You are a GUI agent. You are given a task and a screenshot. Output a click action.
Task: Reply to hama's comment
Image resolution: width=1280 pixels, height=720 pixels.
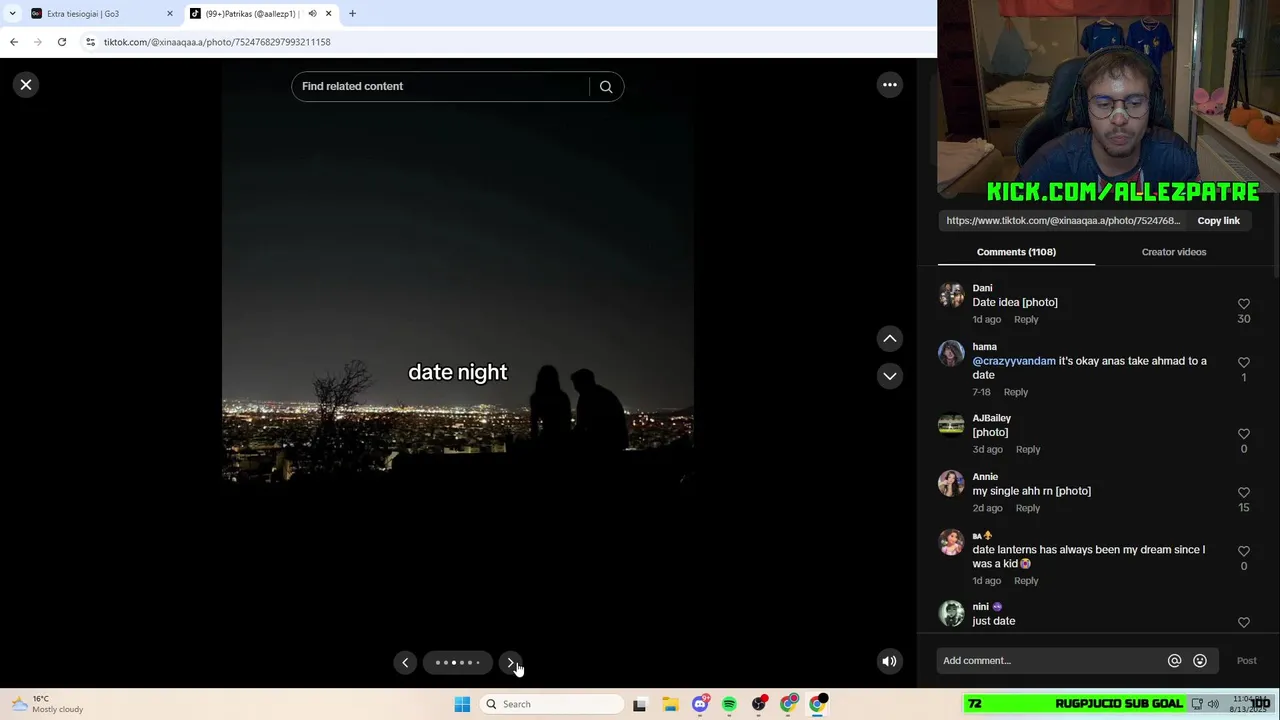1015,392
